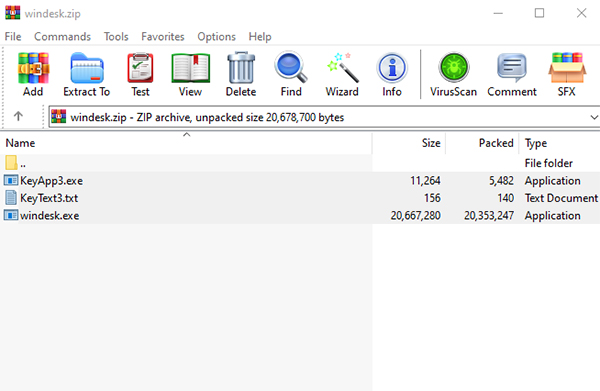Screen dimensions: 600x391
Task: Click the KeyText3.txt document icon
Action: 11,198
